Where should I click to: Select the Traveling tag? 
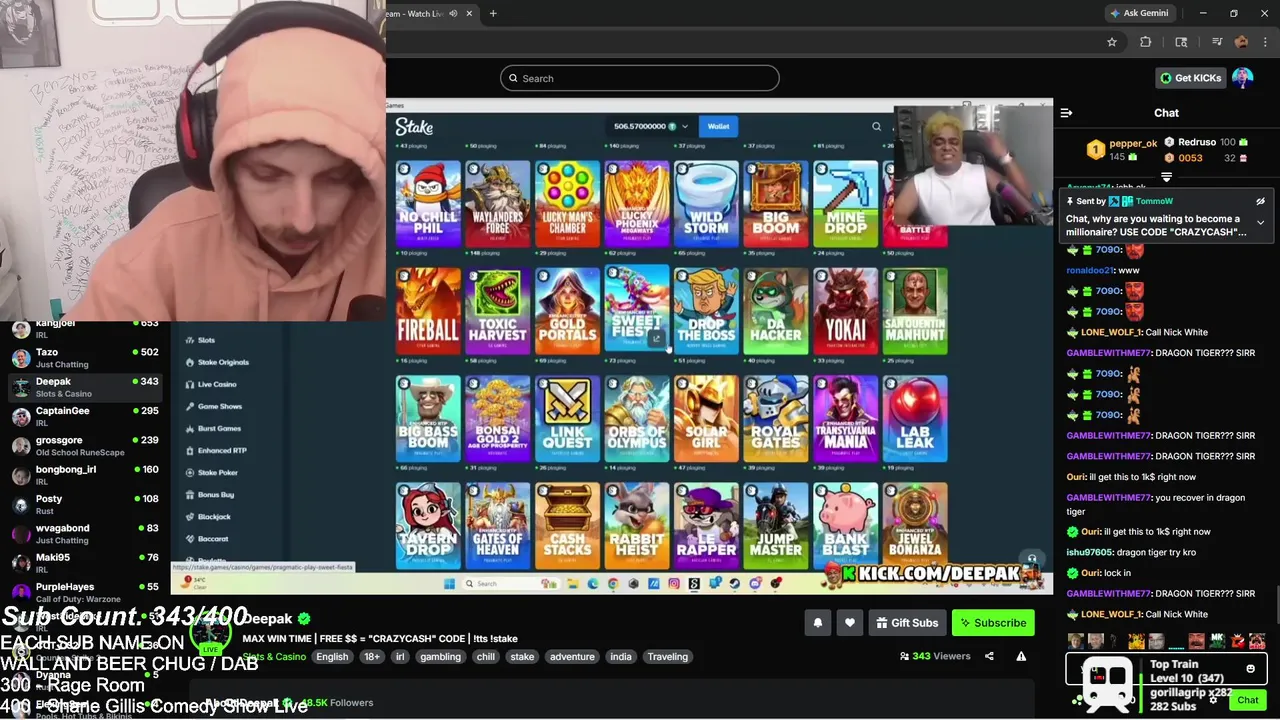667,657
